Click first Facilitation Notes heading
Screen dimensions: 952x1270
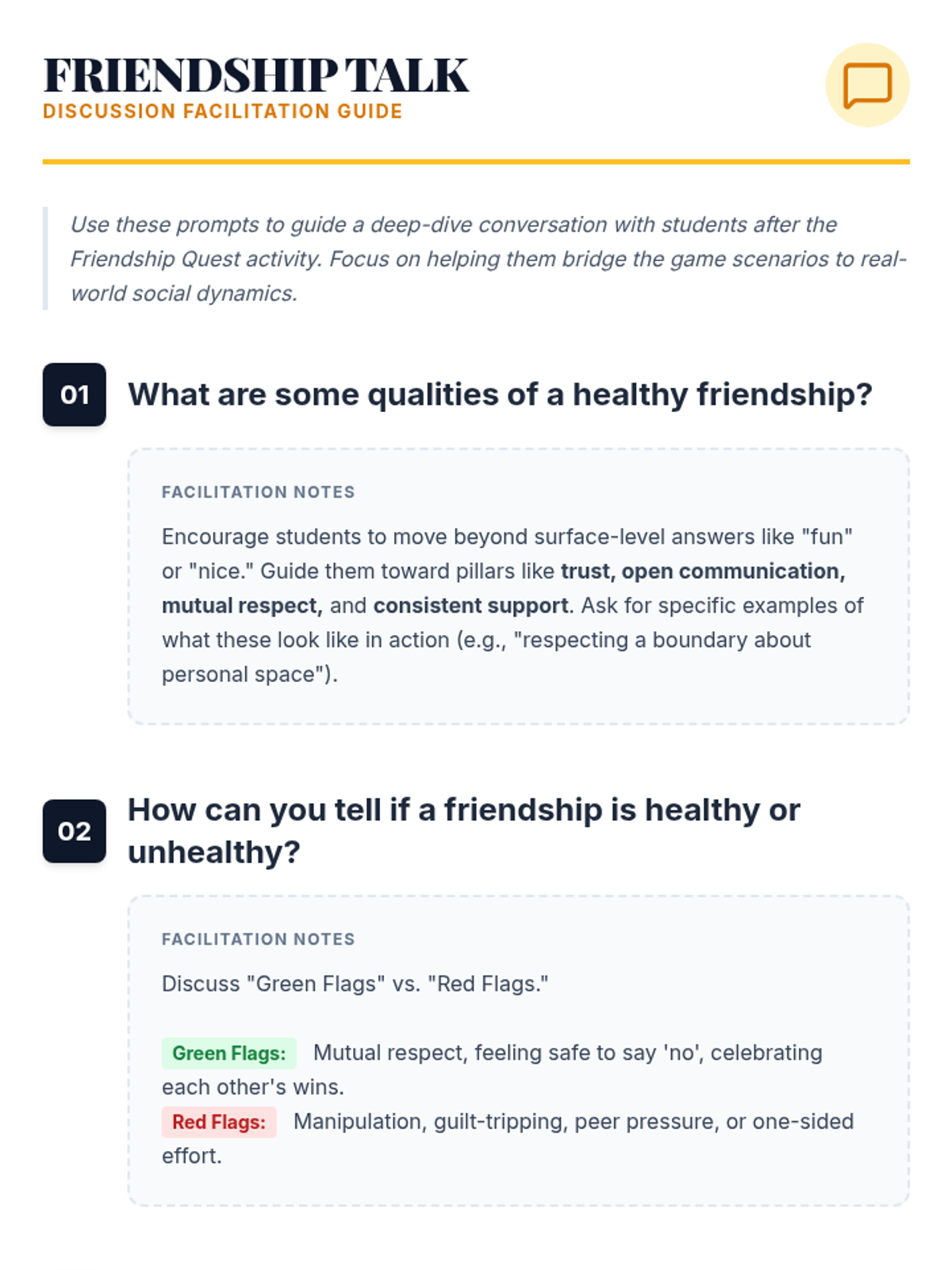point(259,492)
